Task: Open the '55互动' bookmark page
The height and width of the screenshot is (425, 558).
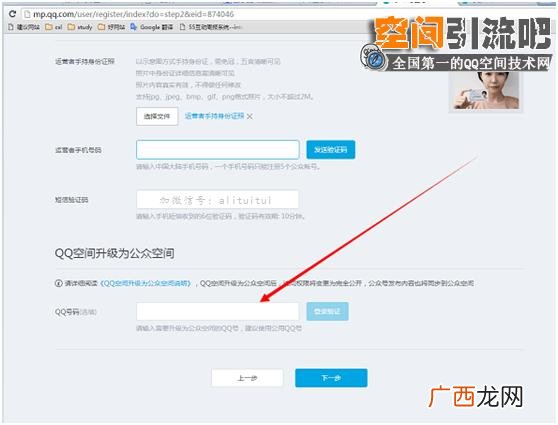Action: [x=211, y=27]
